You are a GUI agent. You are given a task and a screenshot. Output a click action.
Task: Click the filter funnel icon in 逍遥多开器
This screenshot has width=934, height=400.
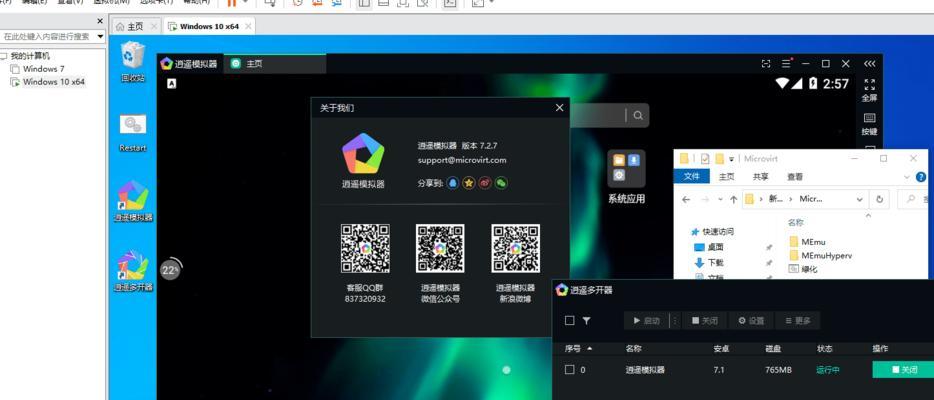click(x=586, y=320)
